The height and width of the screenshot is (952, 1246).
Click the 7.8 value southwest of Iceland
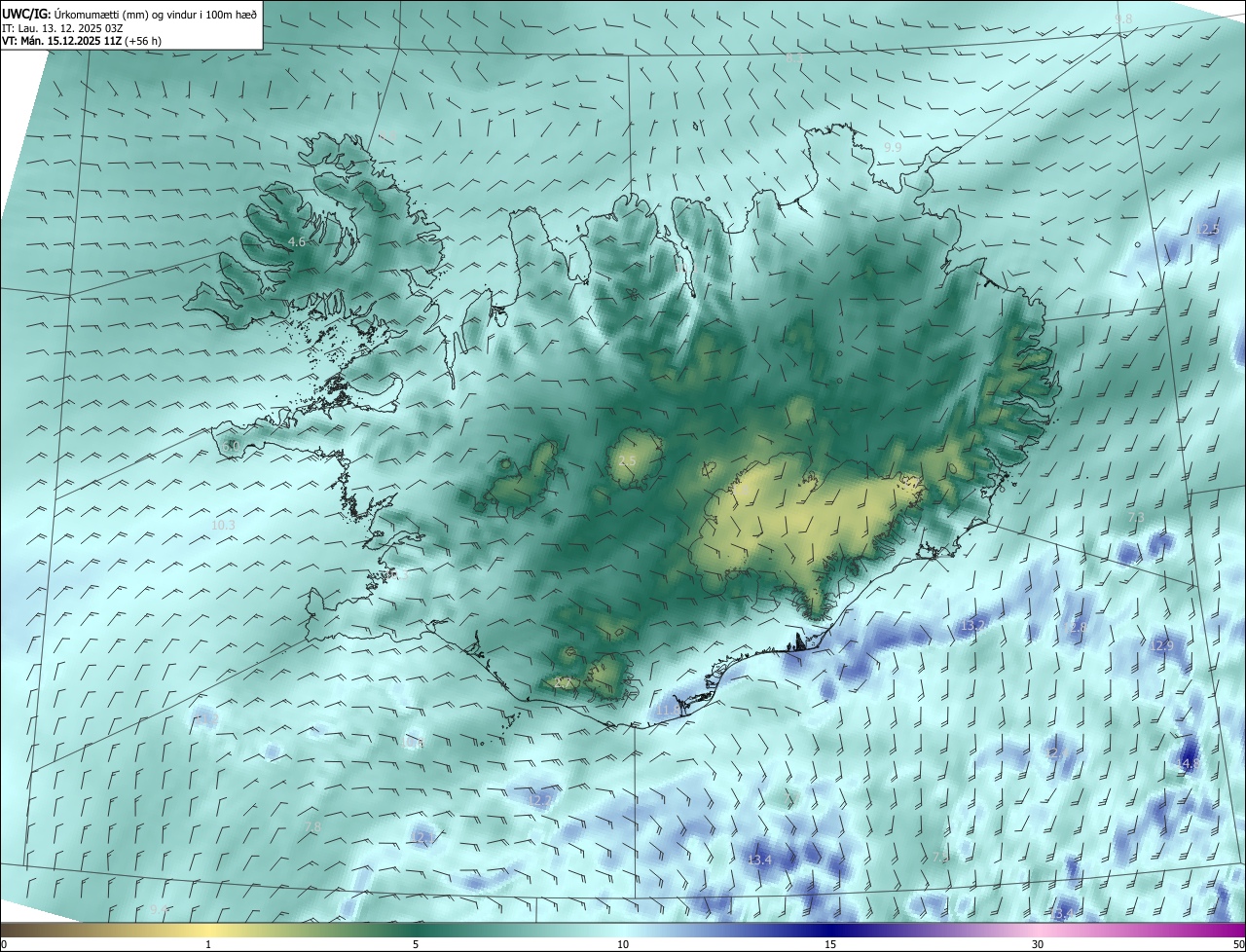tap(312, 827)
